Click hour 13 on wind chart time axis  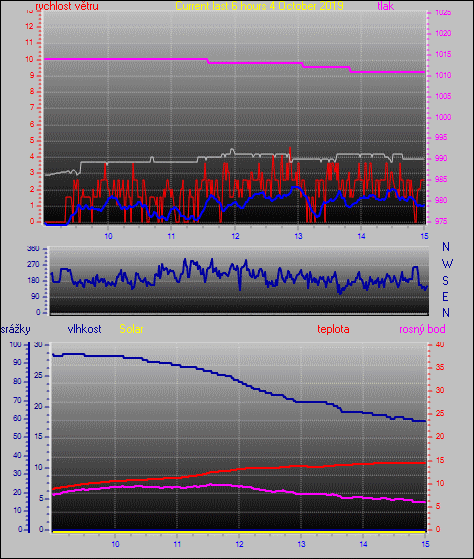coord(298,236)
